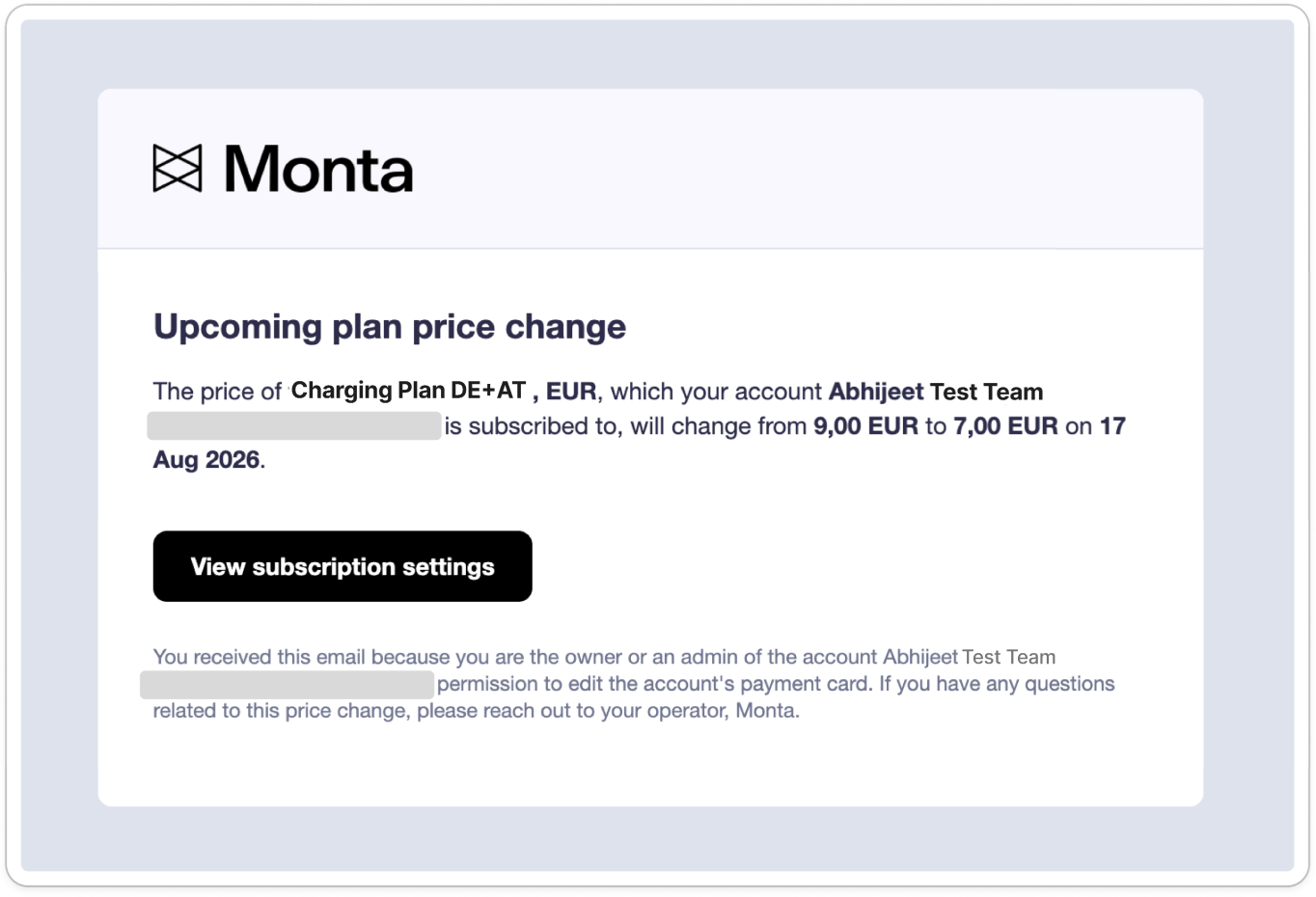Screen dimensions: 1316x897
Task: Click Abhijeet Test Team in footer note
Action: click(x=969, y=657)
